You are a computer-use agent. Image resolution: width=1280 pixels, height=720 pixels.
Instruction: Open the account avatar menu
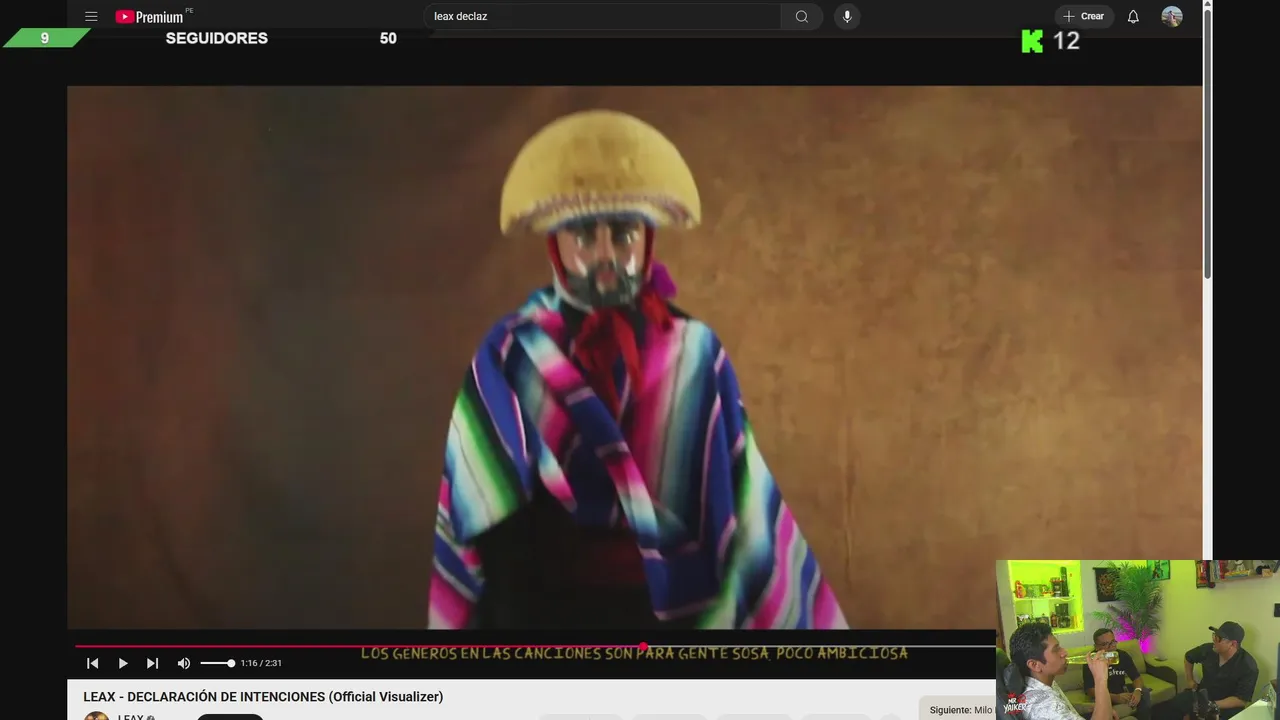point(1172,16)
